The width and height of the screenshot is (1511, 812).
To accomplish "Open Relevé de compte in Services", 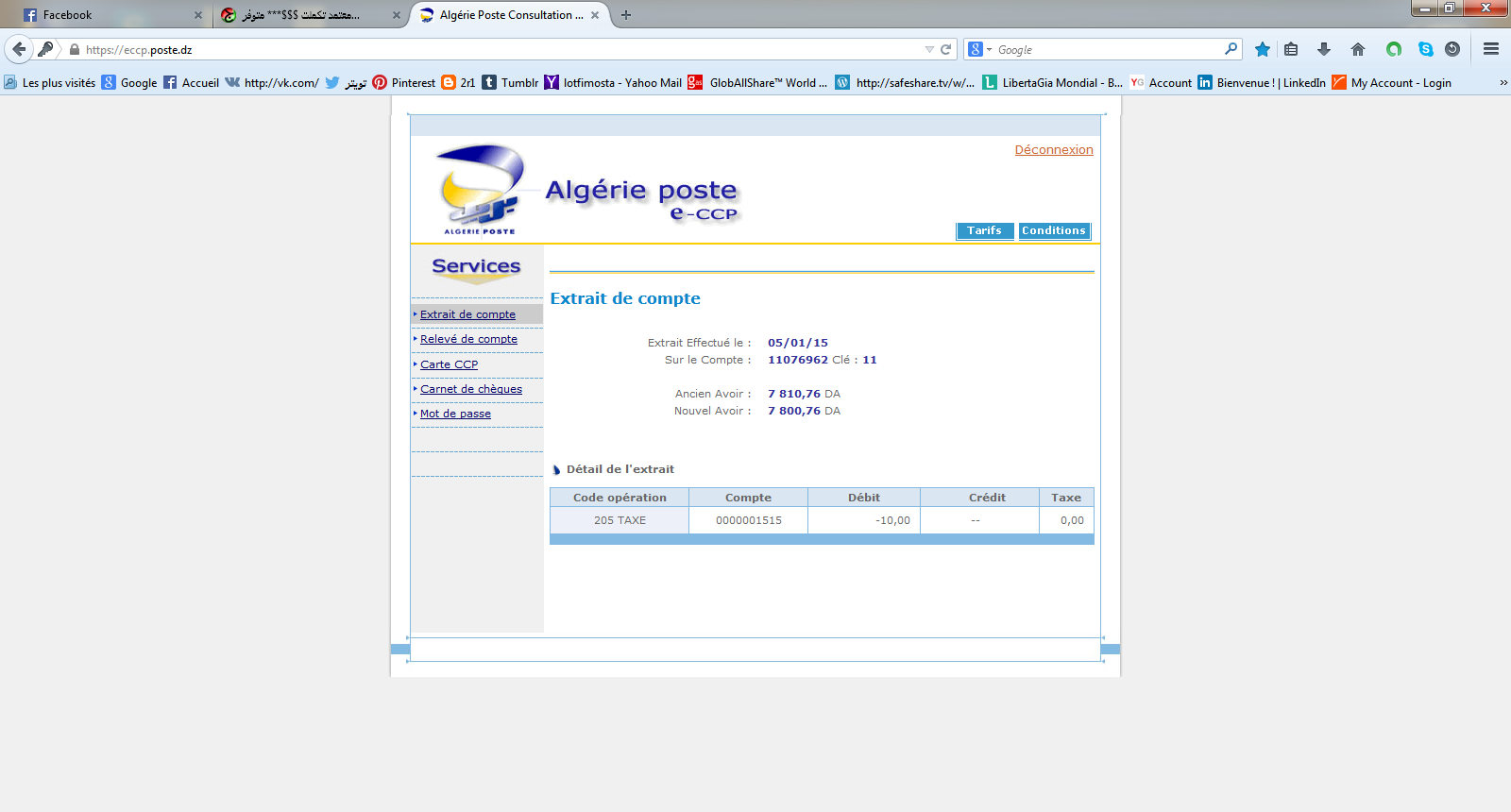I will pyautogui.click(x=468, y=339).
